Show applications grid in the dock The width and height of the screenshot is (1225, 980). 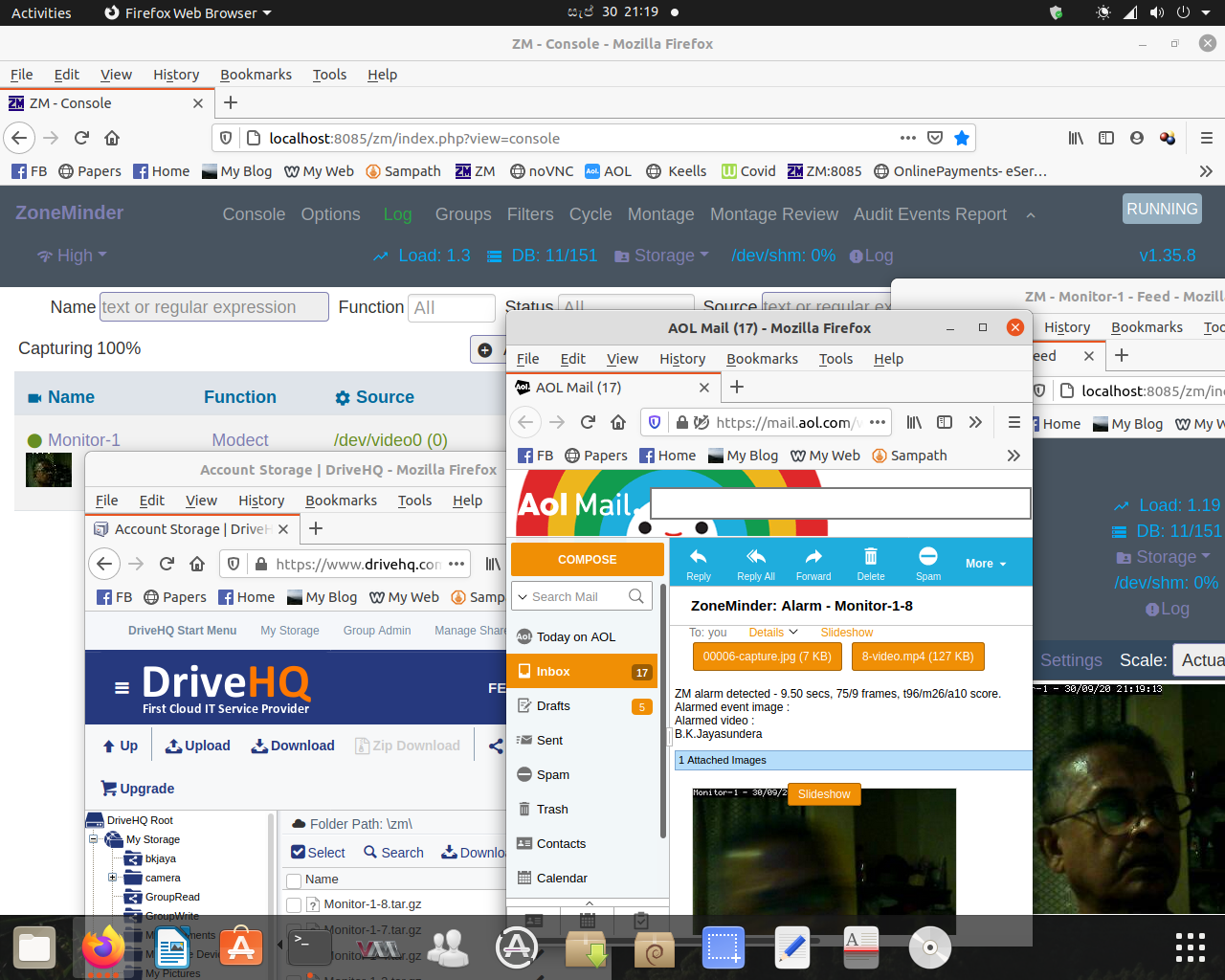[x=1190, y=947]
